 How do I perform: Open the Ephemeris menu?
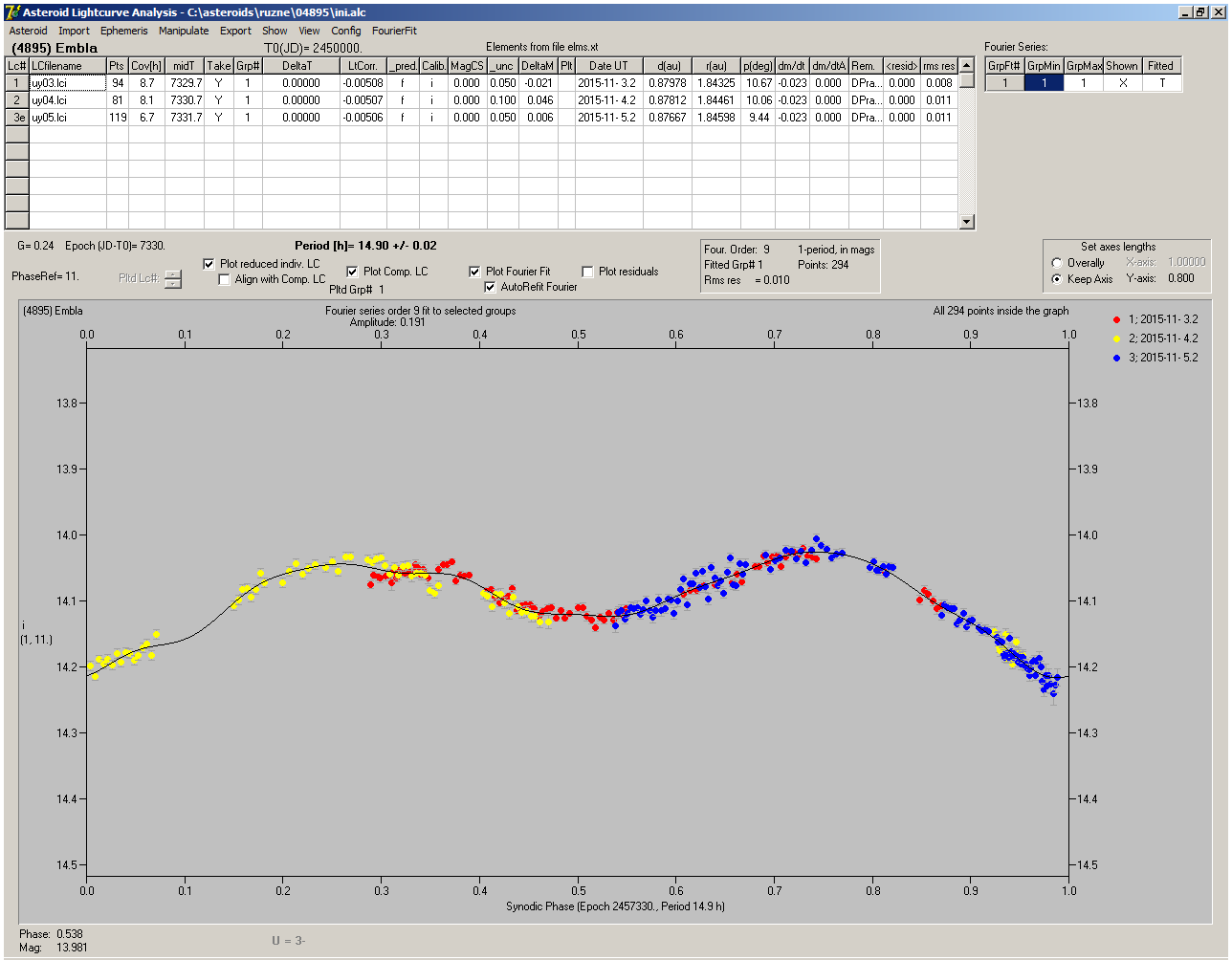coord(123,31)
